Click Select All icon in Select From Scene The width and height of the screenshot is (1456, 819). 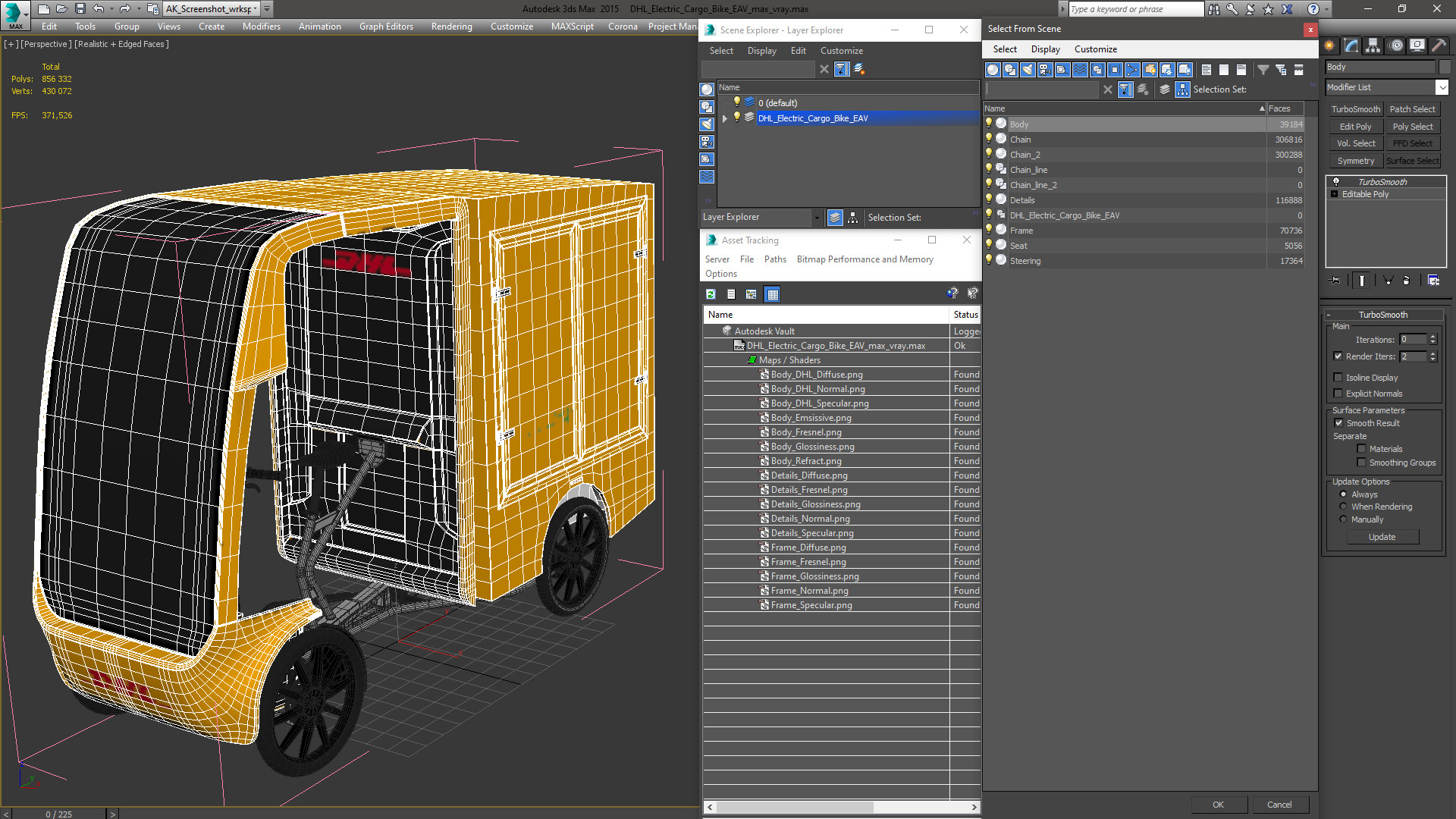coord(1206,70)
